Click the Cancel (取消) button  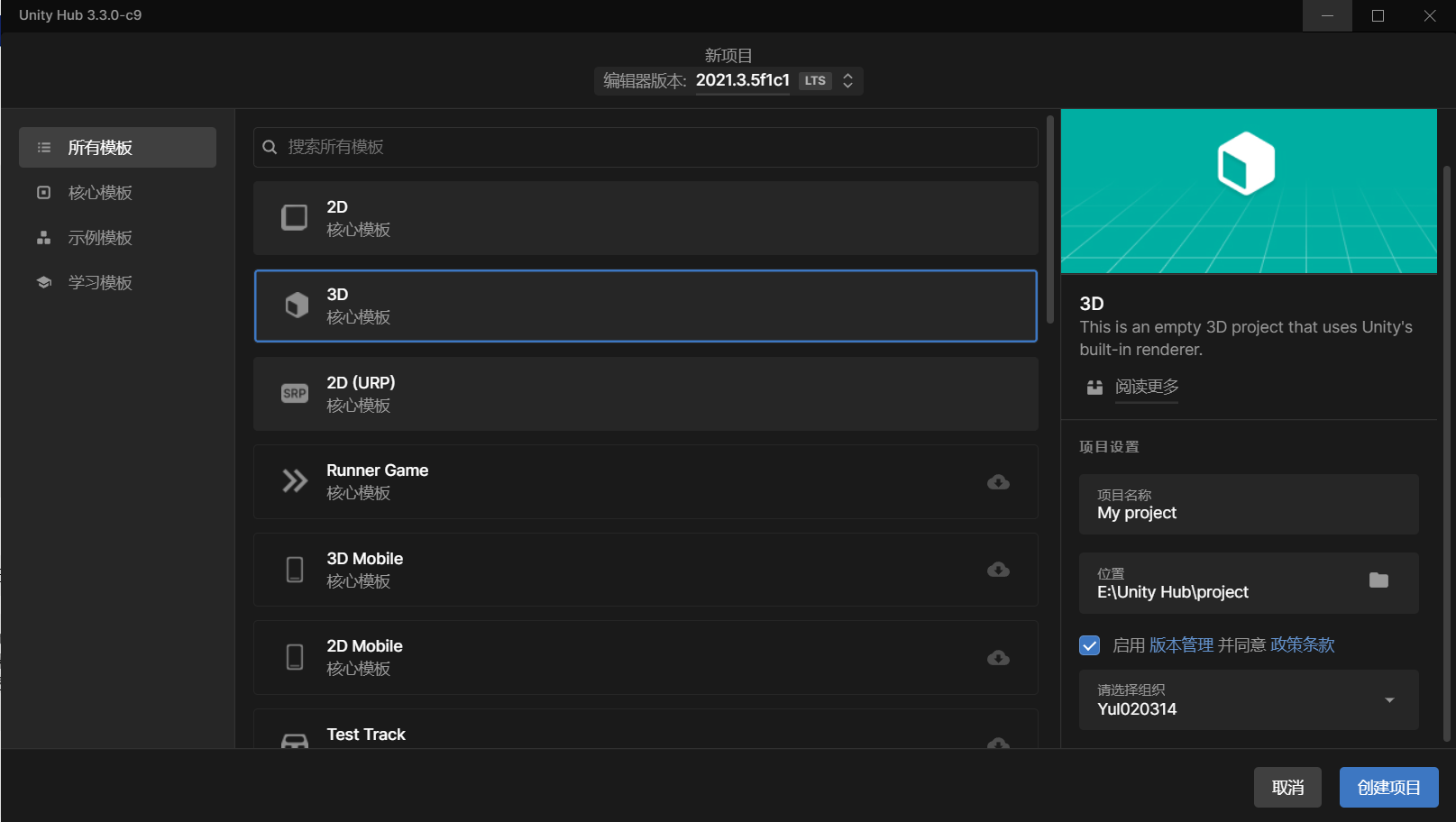pos(1287,788)
